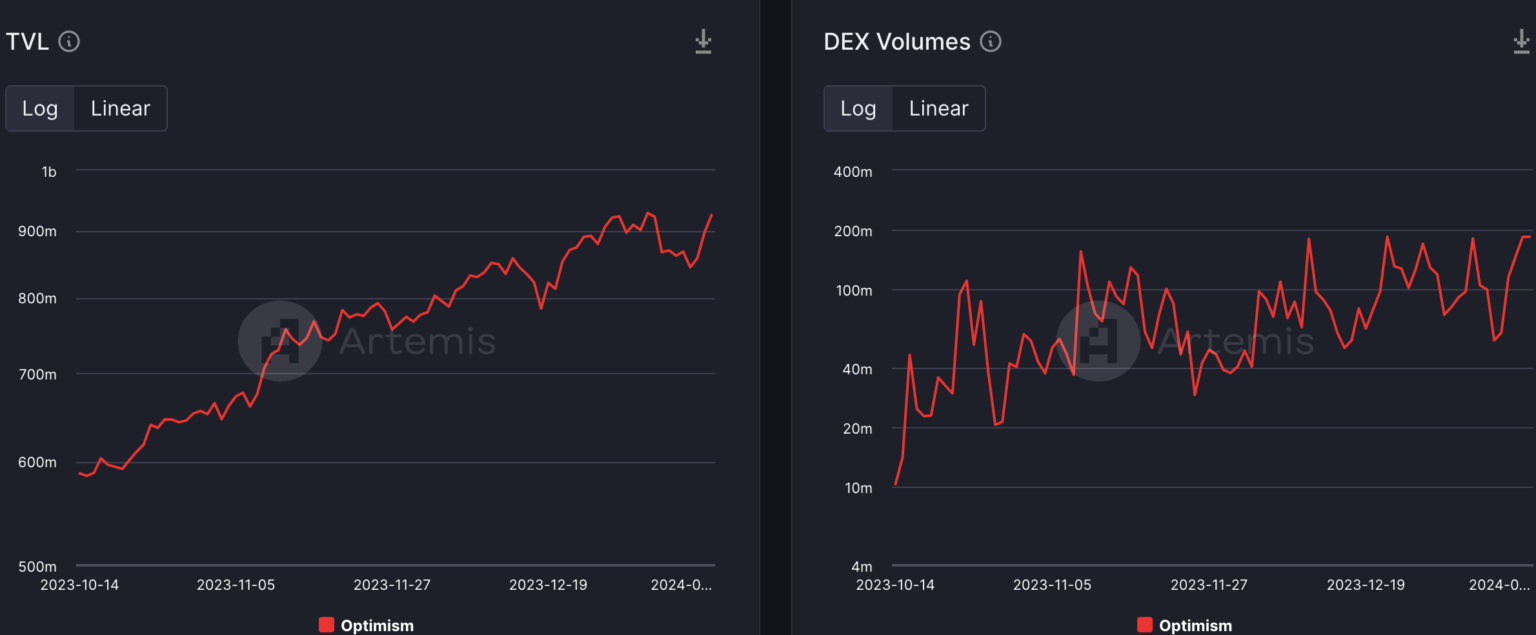1536x635 pixels.
Task: Click the 900m gridline label on TVL chart
Action: [39, 231]
